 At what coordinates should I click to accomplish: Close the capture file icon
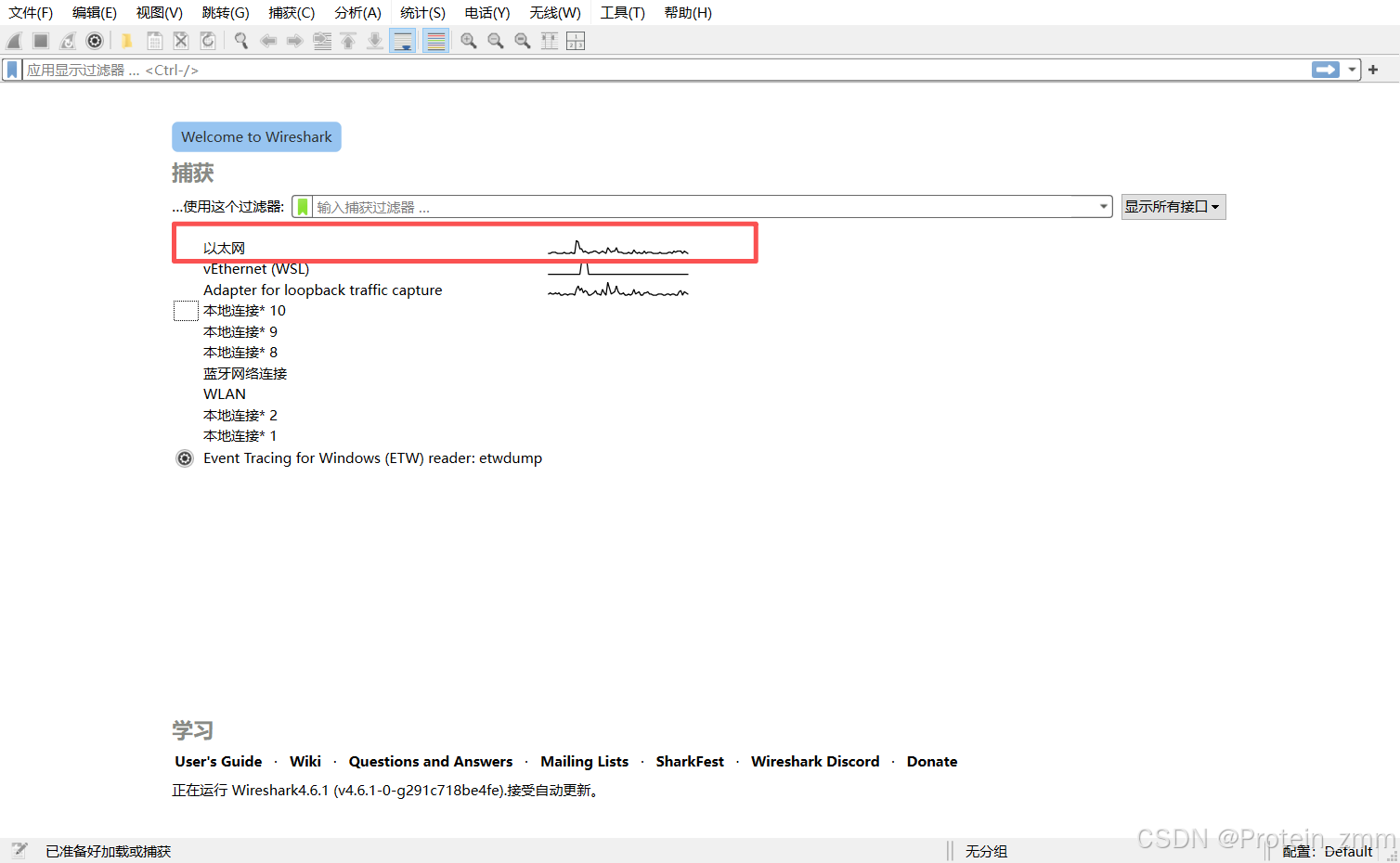181,41
